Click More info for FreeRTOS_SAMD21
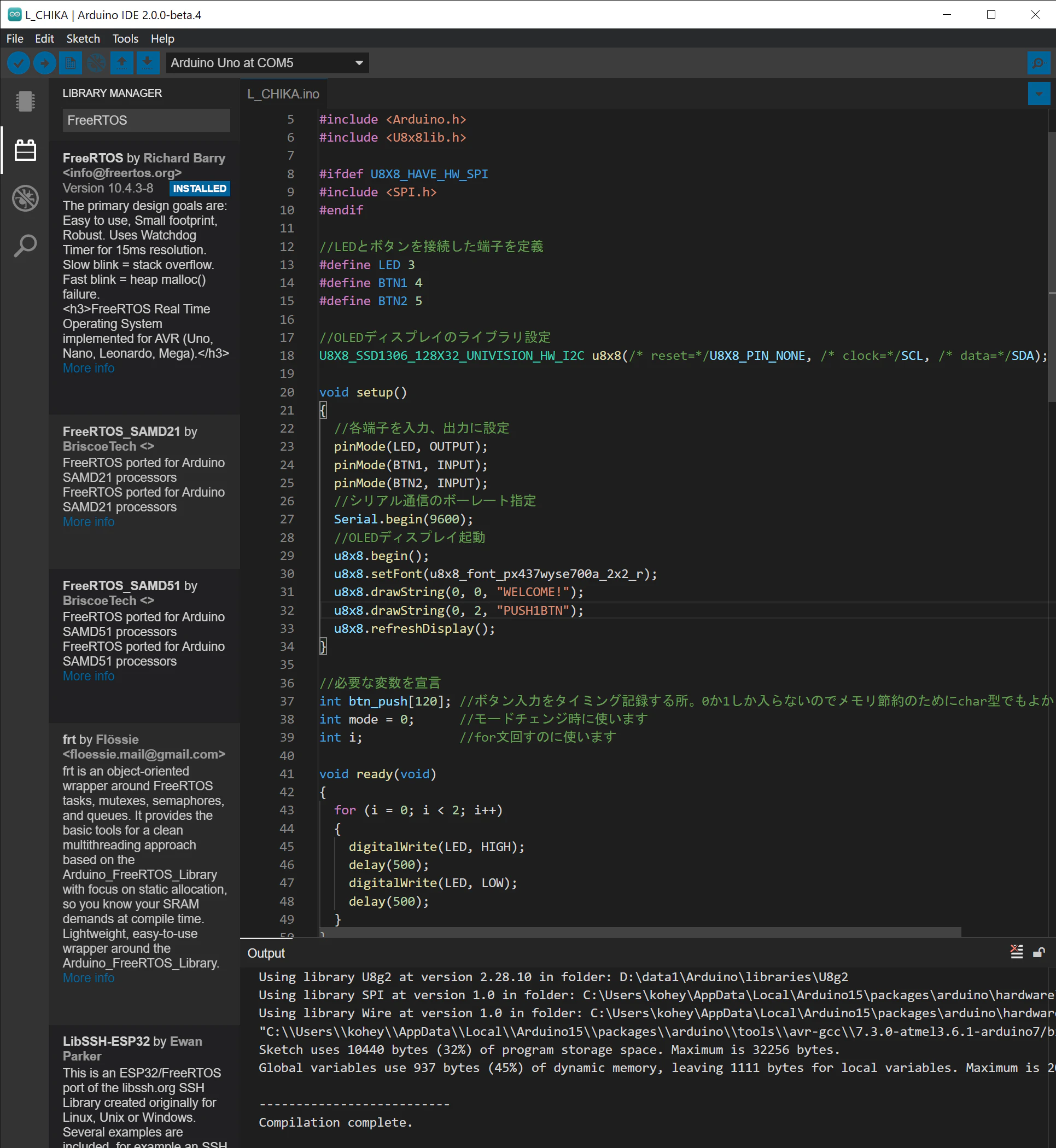Screen dimensions: 1056x1148 point(89,522)
